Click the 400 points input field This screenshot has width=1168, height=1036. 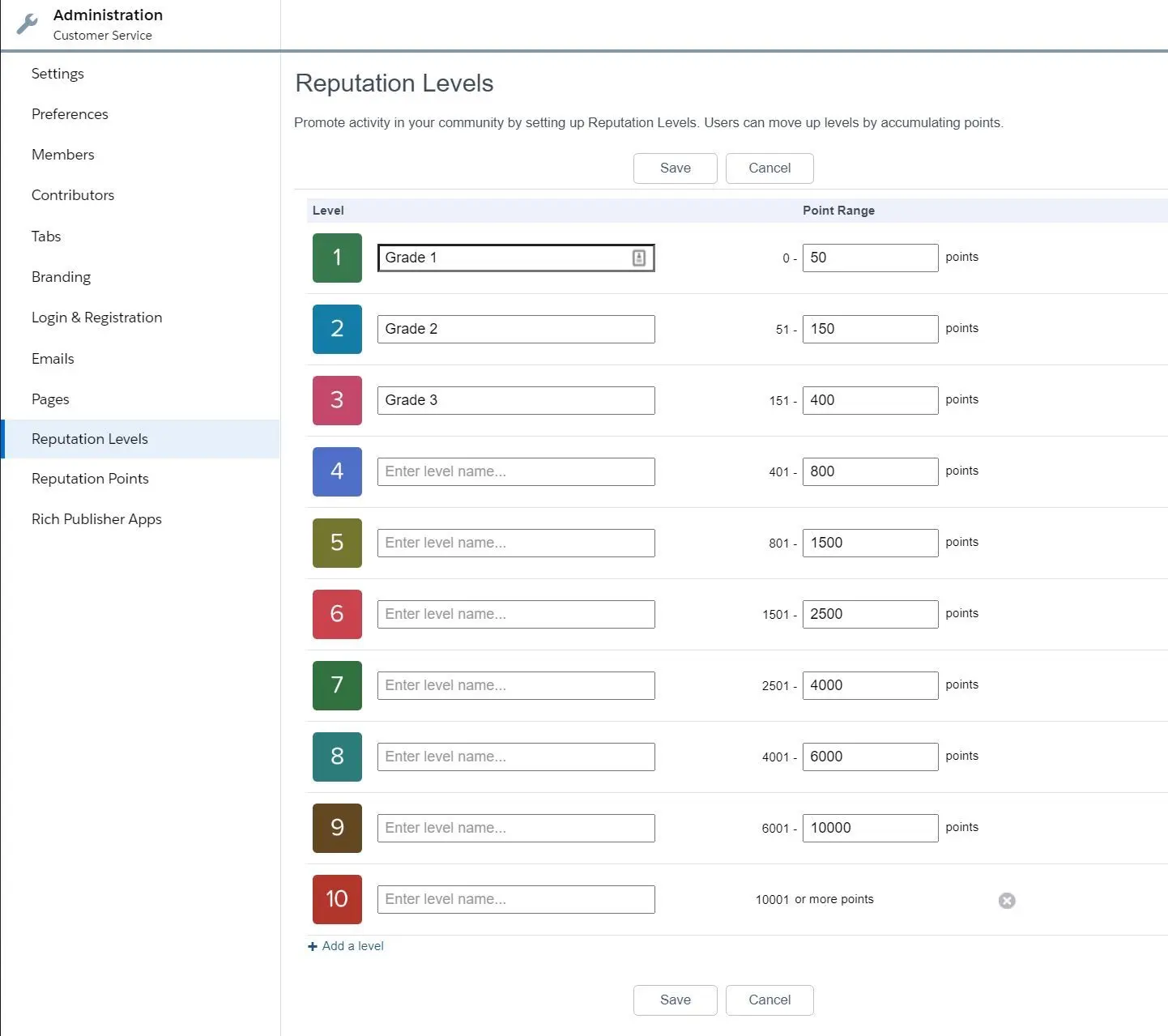[x=871, y=400]
